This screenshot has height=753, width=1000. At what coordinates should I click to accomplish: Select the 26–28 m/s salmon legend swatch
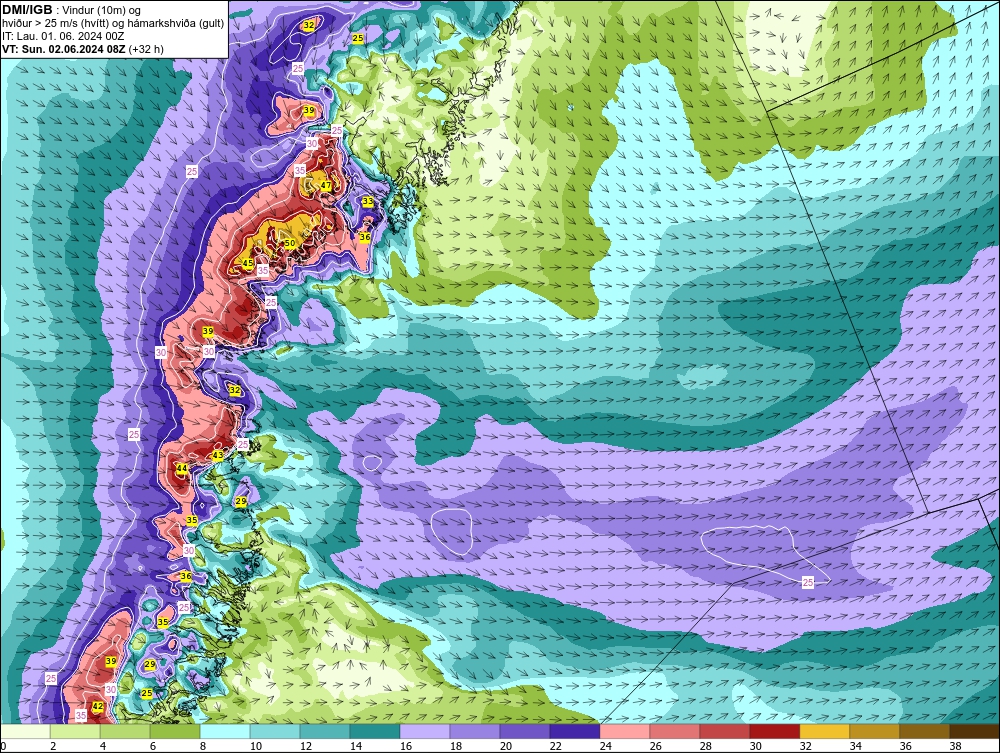675,731
